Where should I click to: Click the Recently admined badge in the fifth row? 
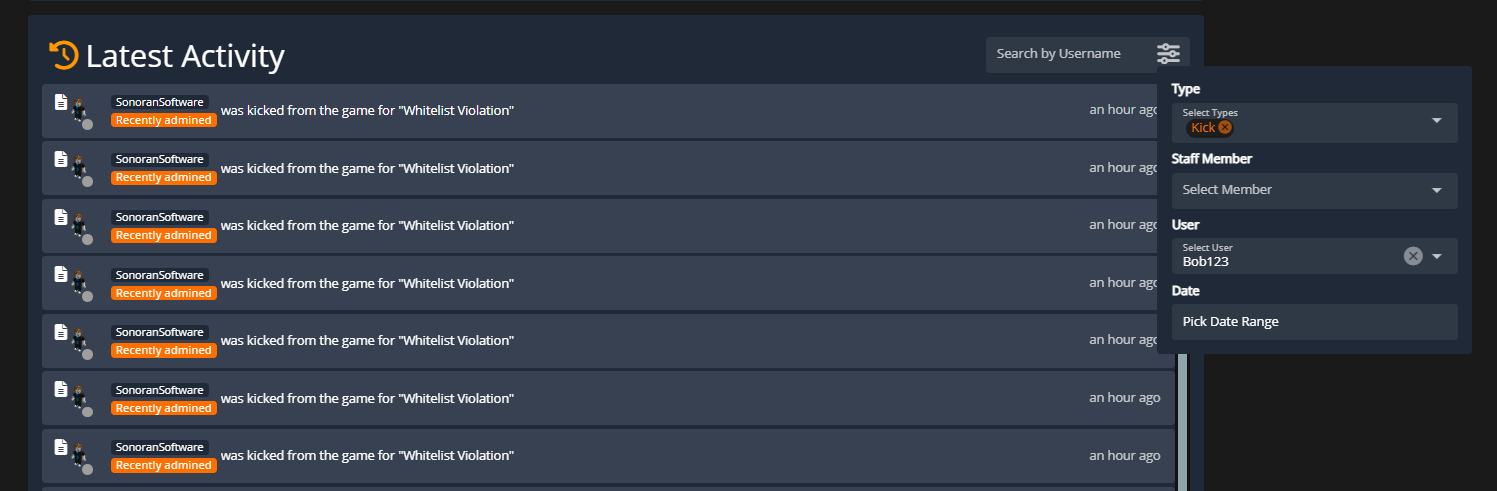click(163, 351)
